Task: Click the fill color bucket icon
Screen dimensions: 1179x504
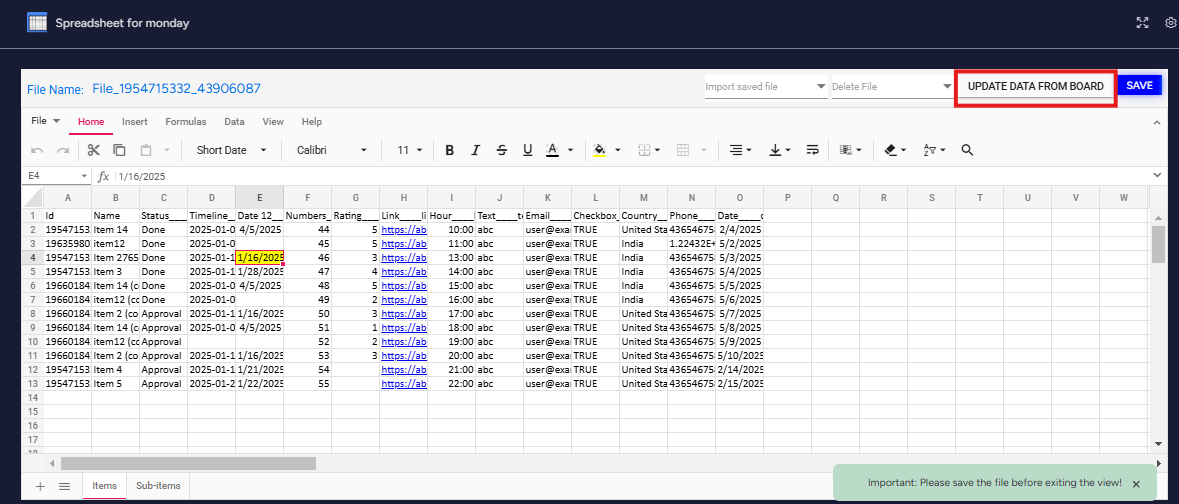Action: coord(599,150)
